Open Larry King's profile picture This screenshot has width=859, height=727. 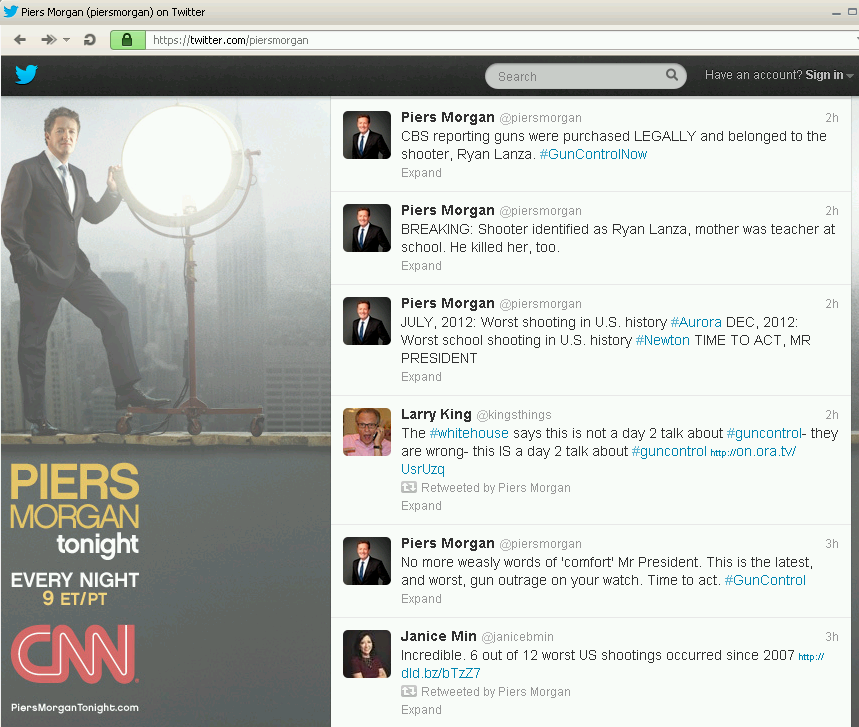coord(367,432)
